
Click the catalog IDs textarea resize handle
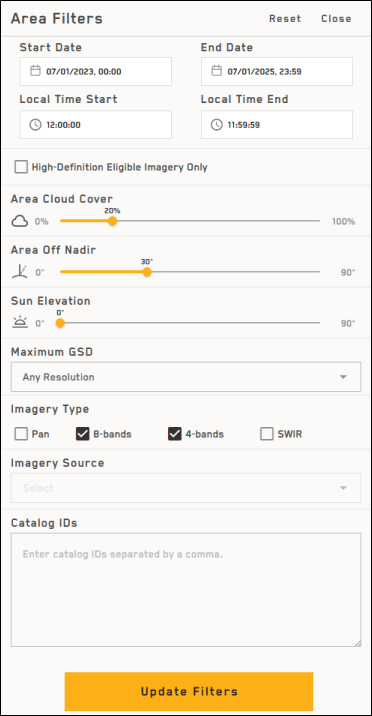[x=357, y=643]
